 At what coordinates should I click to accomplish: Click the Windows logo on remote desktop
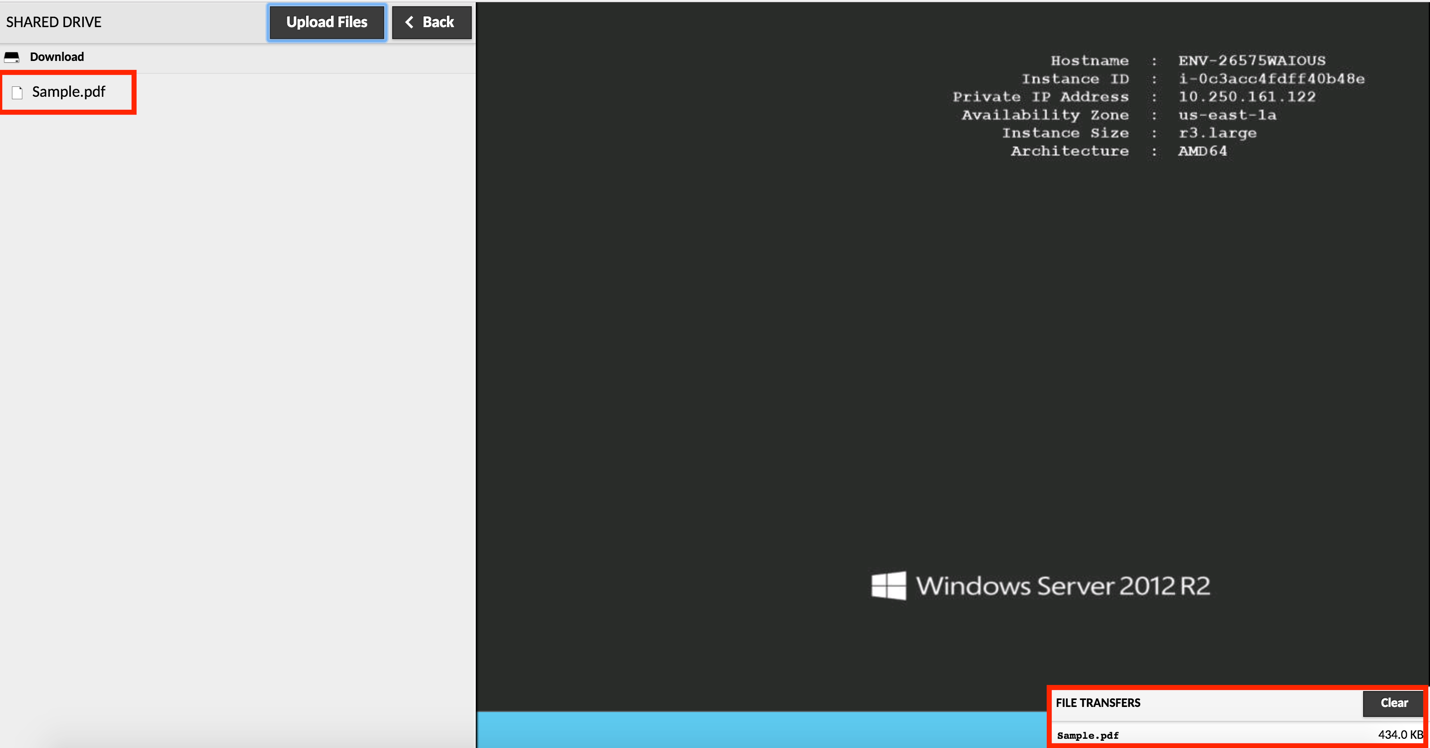coord(888,586)
